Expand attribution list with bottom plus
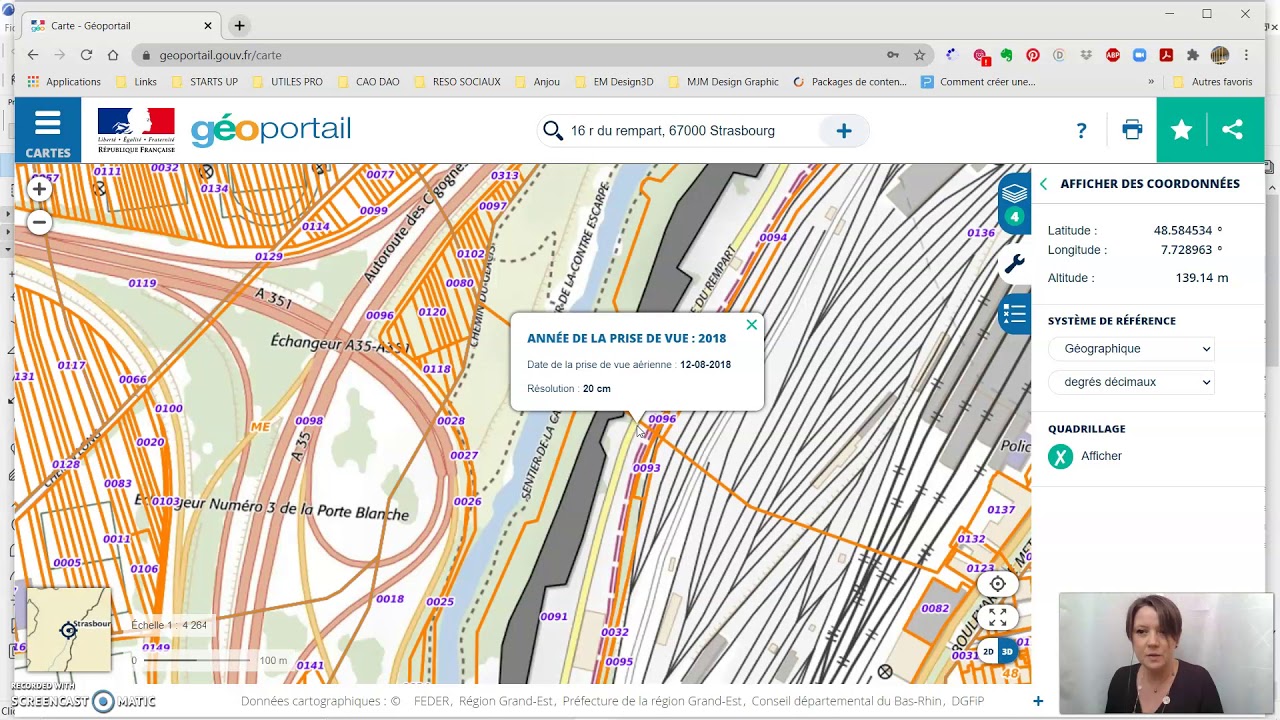The image size is (1280, 720). pyautogui.click(x=1038, y=701)
